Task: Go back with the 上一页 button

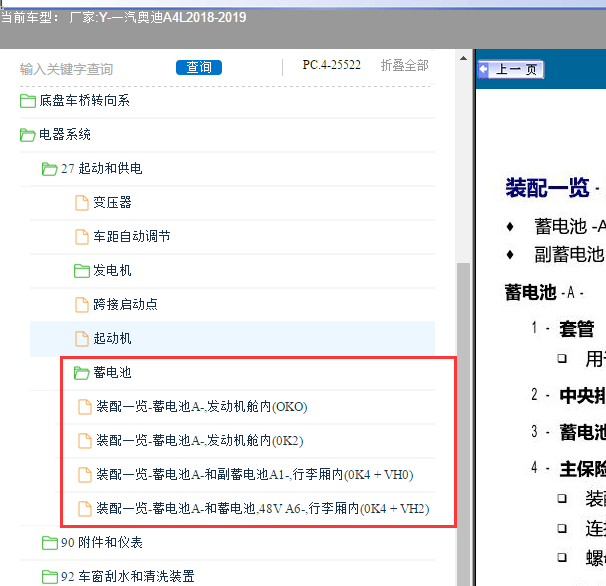Action: (511, 70)
